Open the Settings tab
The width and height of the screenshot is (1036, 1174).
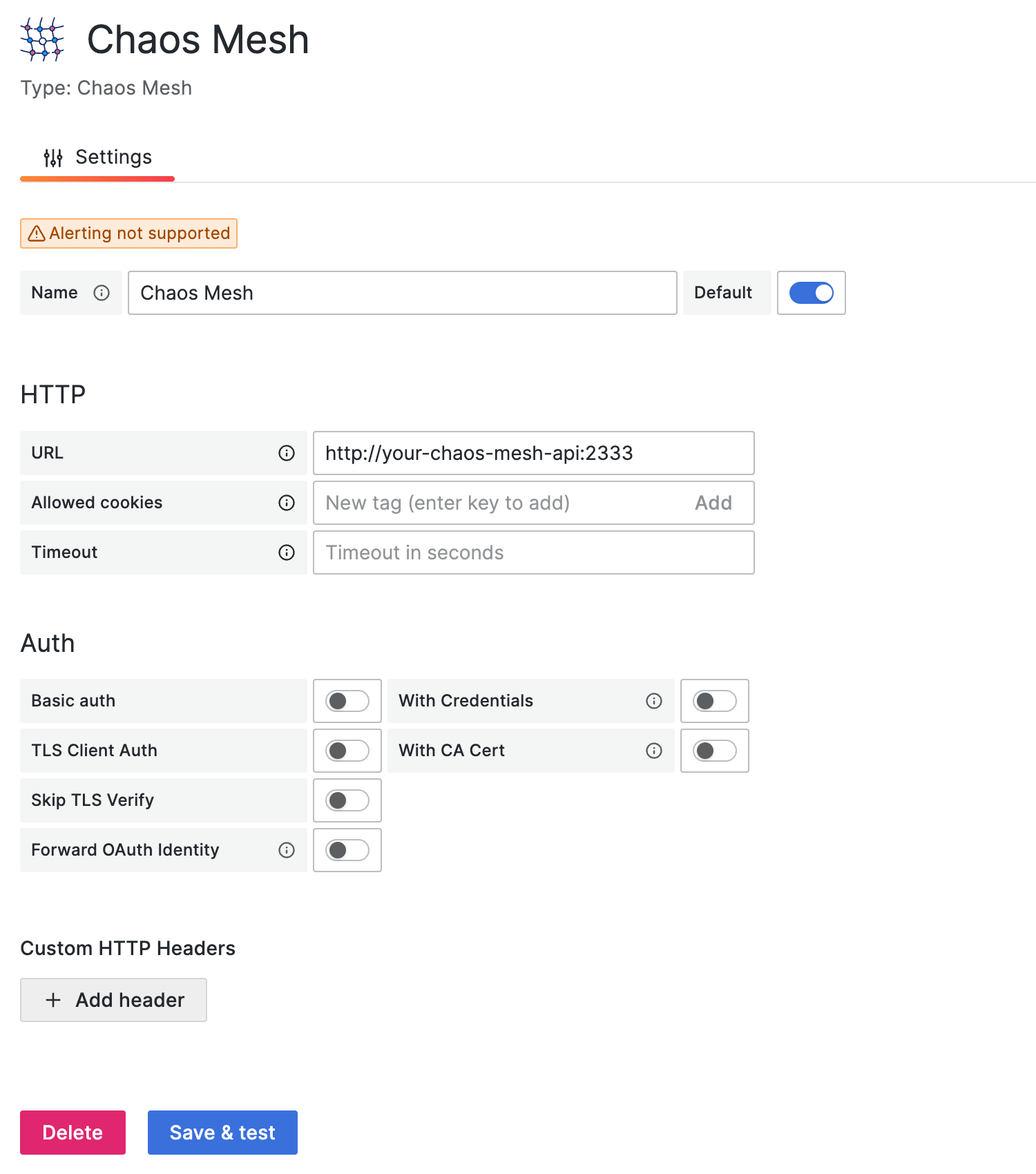[x=97, y=157]
